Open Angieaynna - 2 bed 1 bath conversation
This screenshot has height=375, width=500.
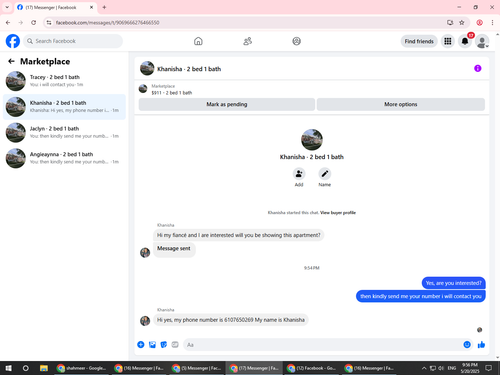click(x=64, y=158)
